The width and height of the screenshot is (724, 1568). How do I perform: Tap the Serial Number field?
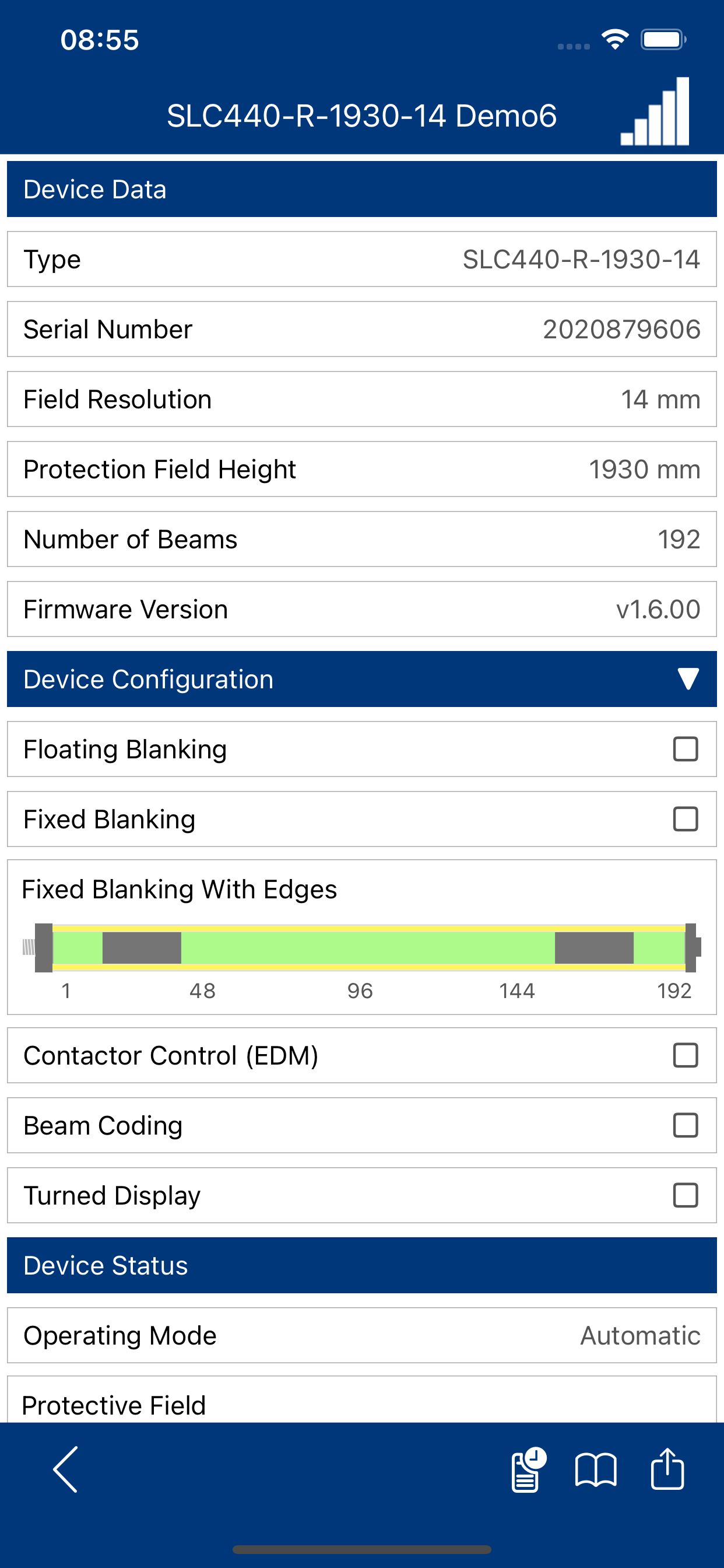point(362,330)
